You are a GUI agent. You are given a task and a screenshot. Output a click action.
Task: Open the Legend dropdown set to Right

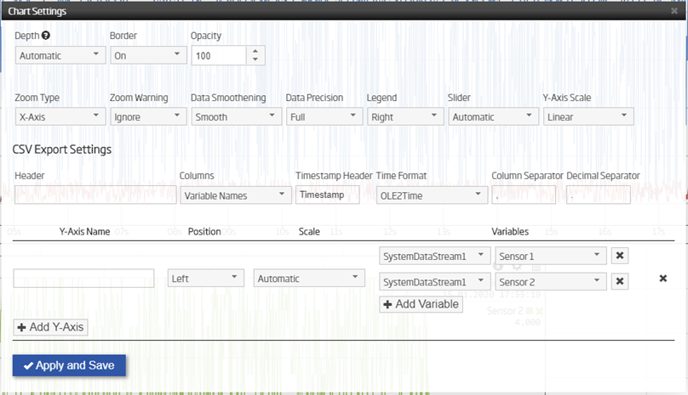click(405, 117)
